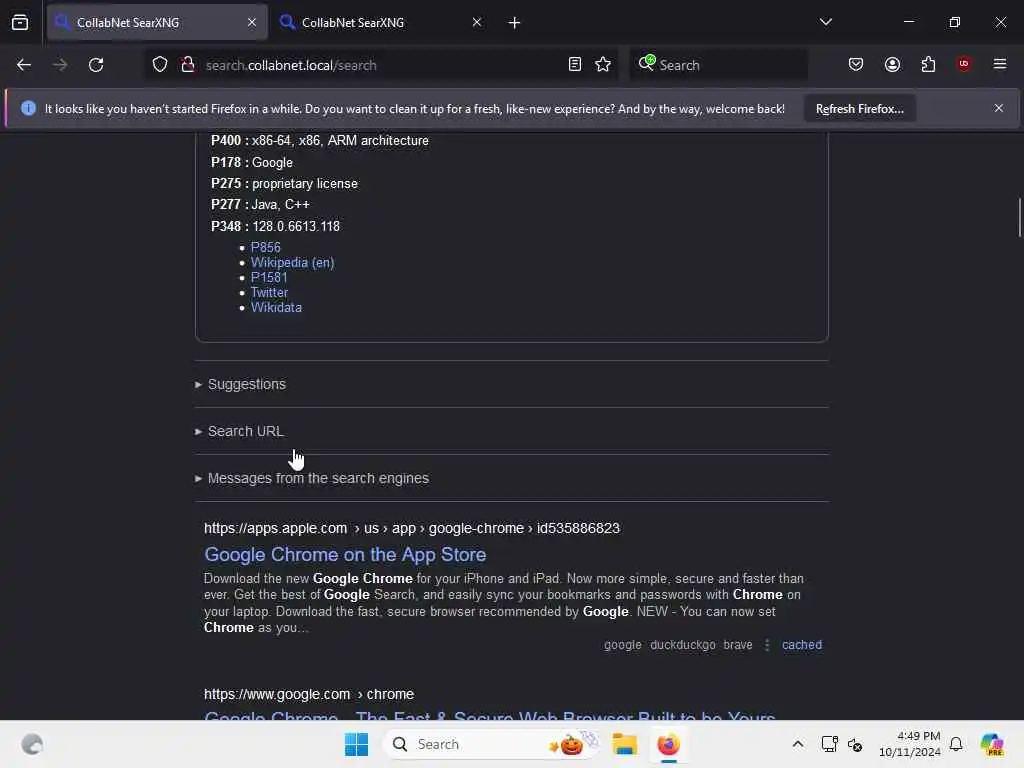Open the Copilot preview icon

point(992,744)
